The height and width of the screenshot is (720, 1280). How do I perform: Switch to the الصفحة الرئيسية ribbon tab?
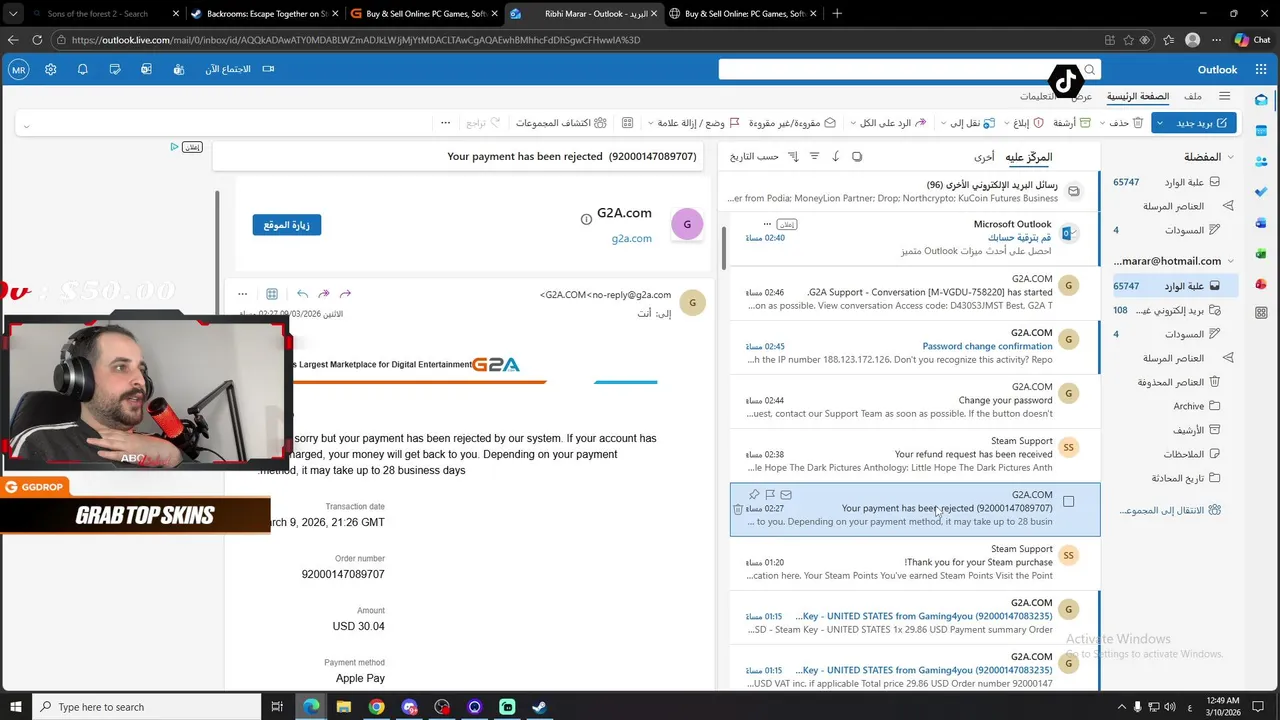(1138, 96)
